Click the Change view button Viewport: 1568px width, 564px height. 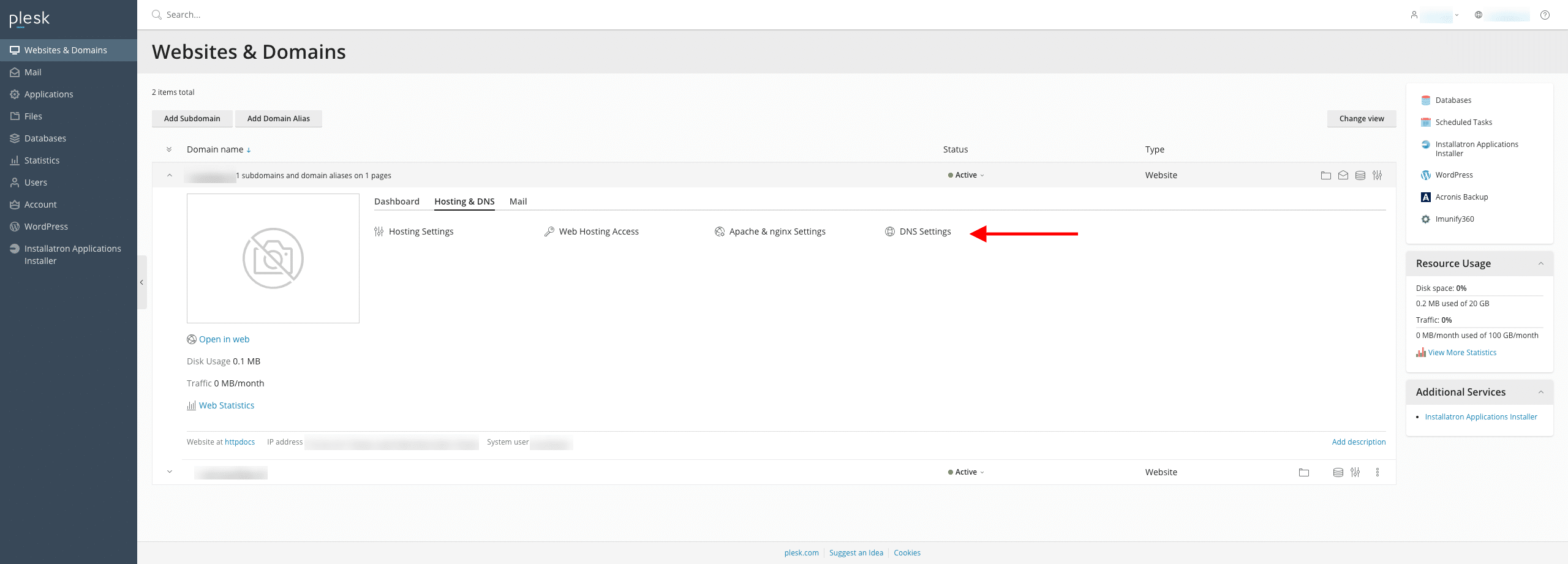pos(1362,119)
